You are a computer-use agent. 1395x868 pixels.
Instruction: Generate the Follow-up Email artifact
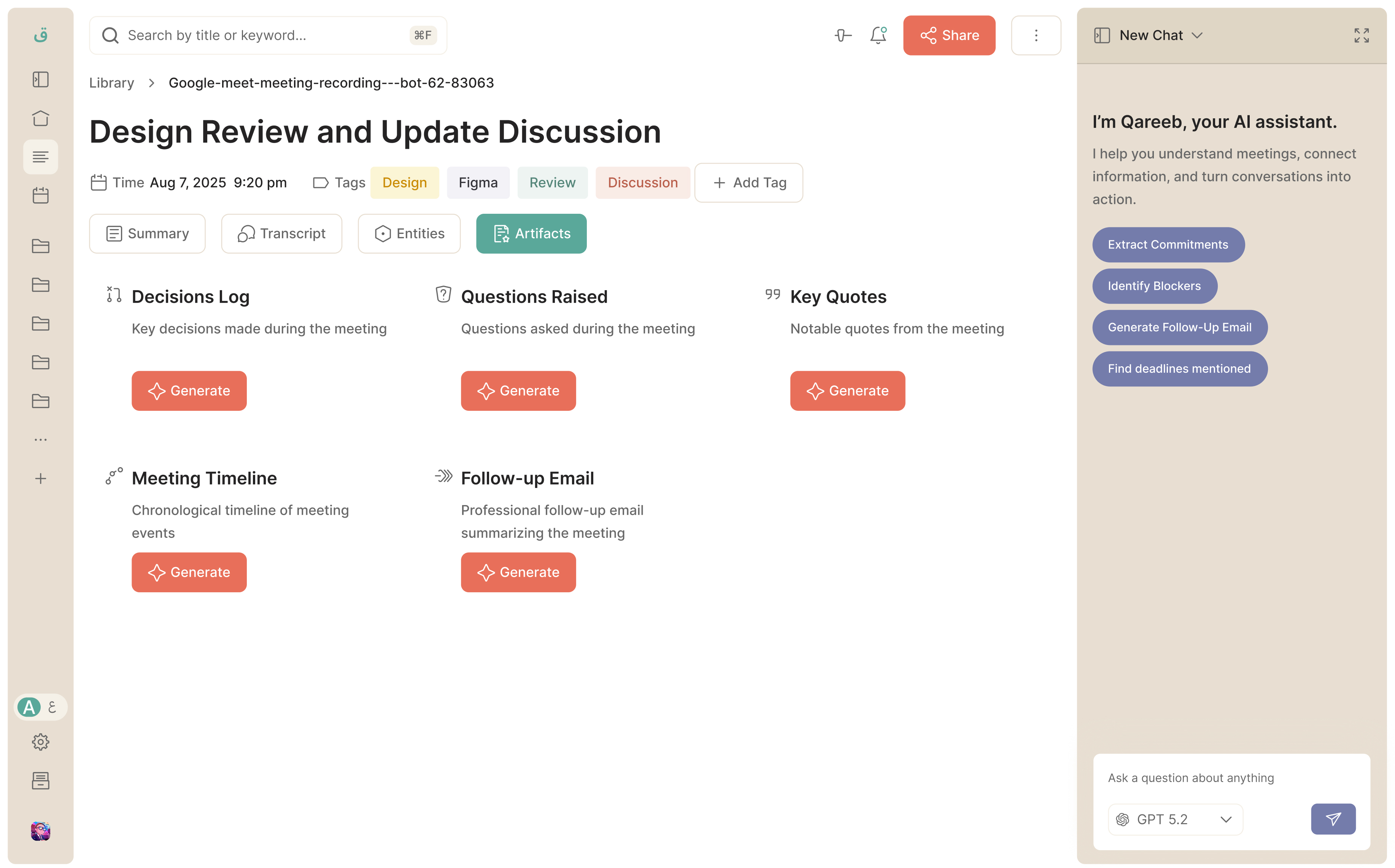(518, 572)
